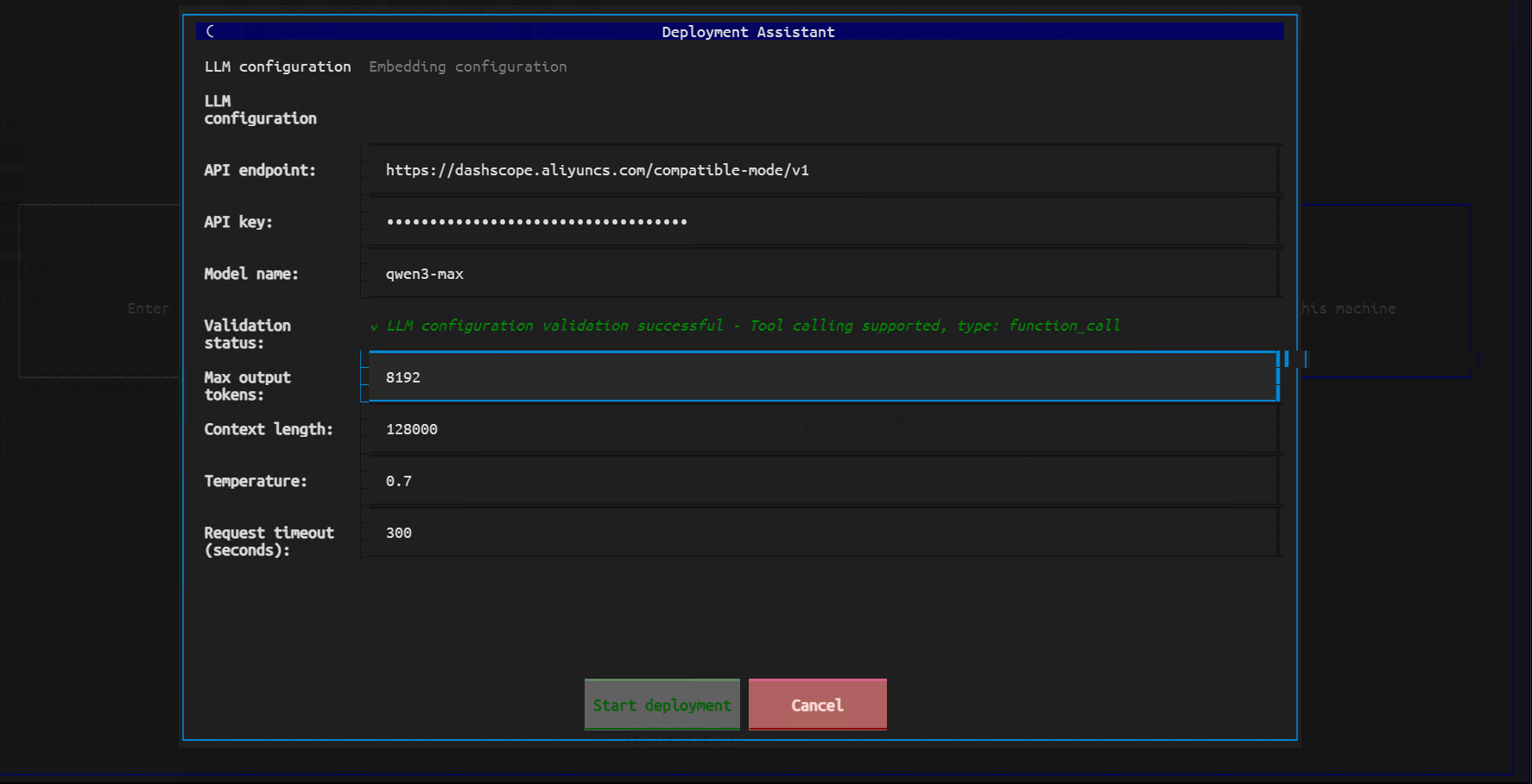
Task: Click into the masked API key field
Action: tap(822, 222)
